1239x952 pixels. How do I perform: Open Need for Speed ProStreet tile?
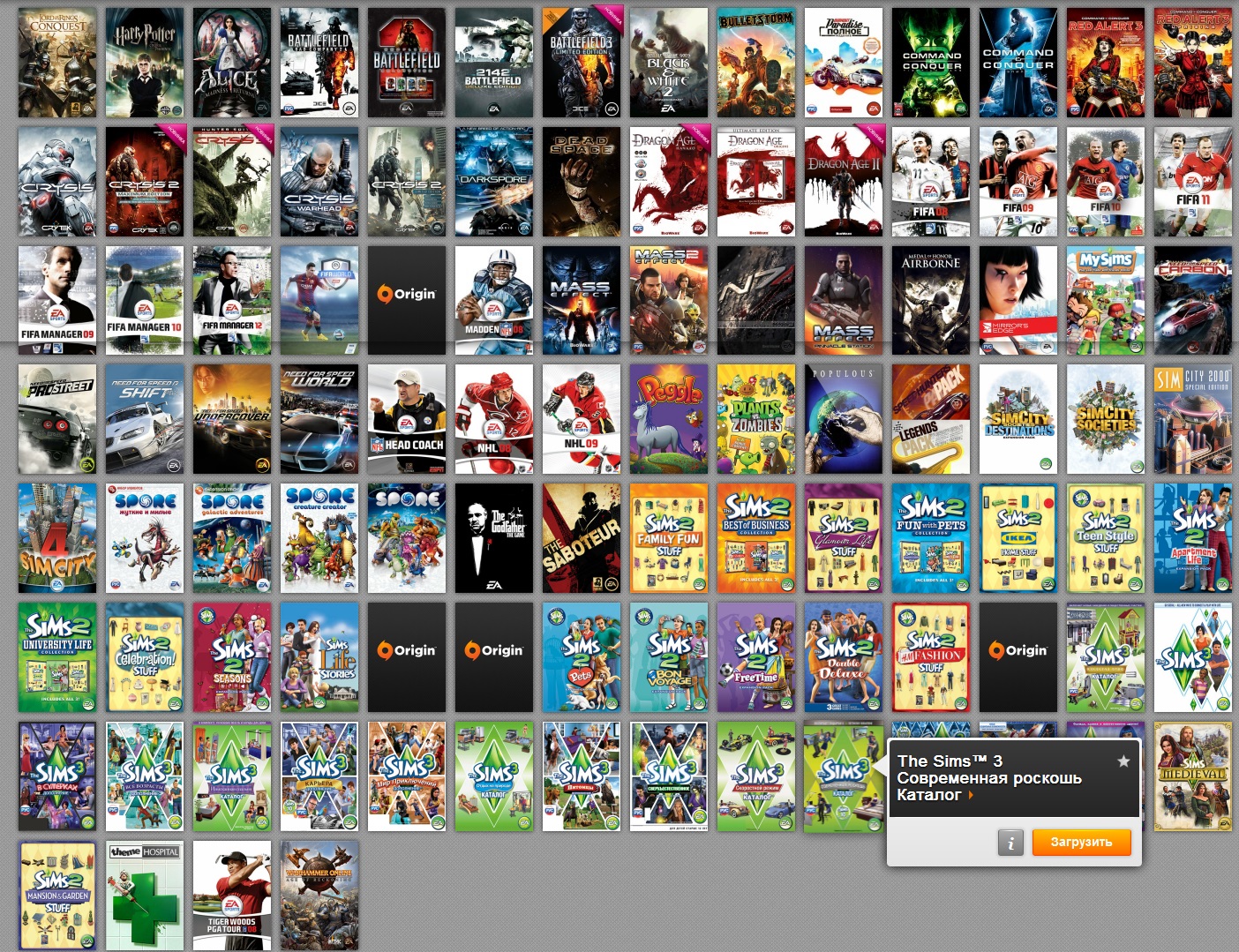click(x=57, y=419)
